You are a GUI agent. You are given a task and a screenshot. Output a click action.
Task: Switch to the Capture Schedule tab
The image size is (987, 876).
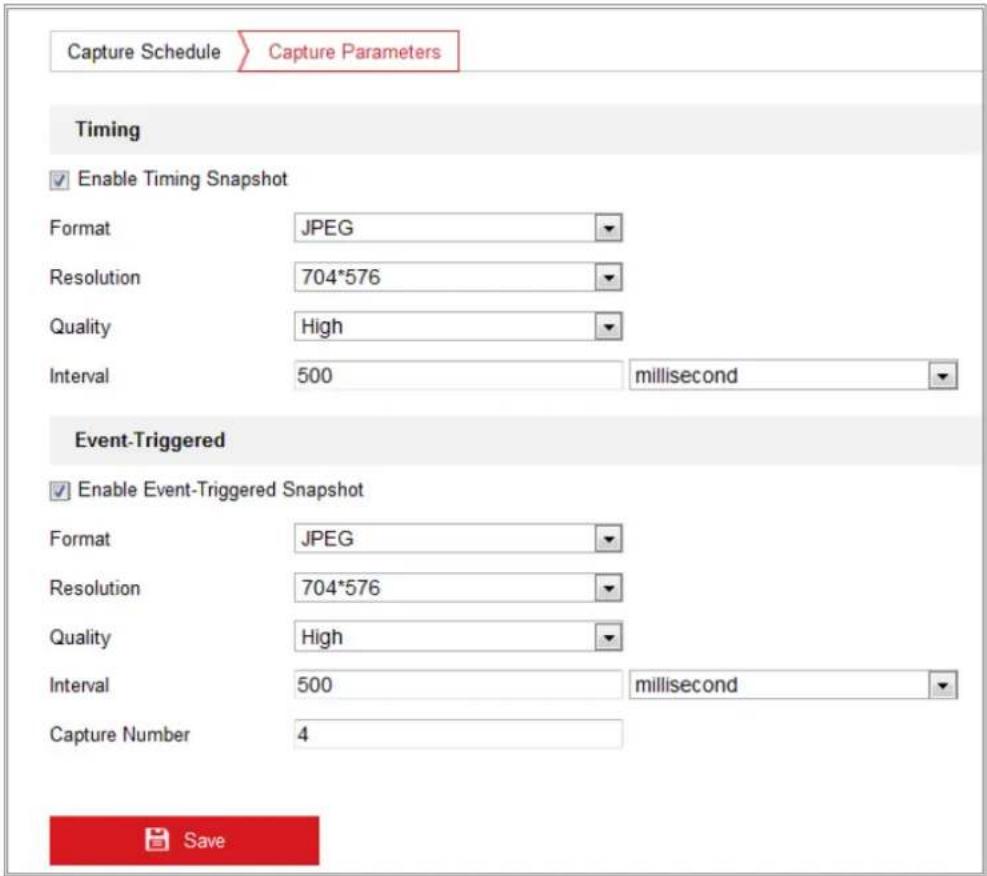[x=144, y=52]
